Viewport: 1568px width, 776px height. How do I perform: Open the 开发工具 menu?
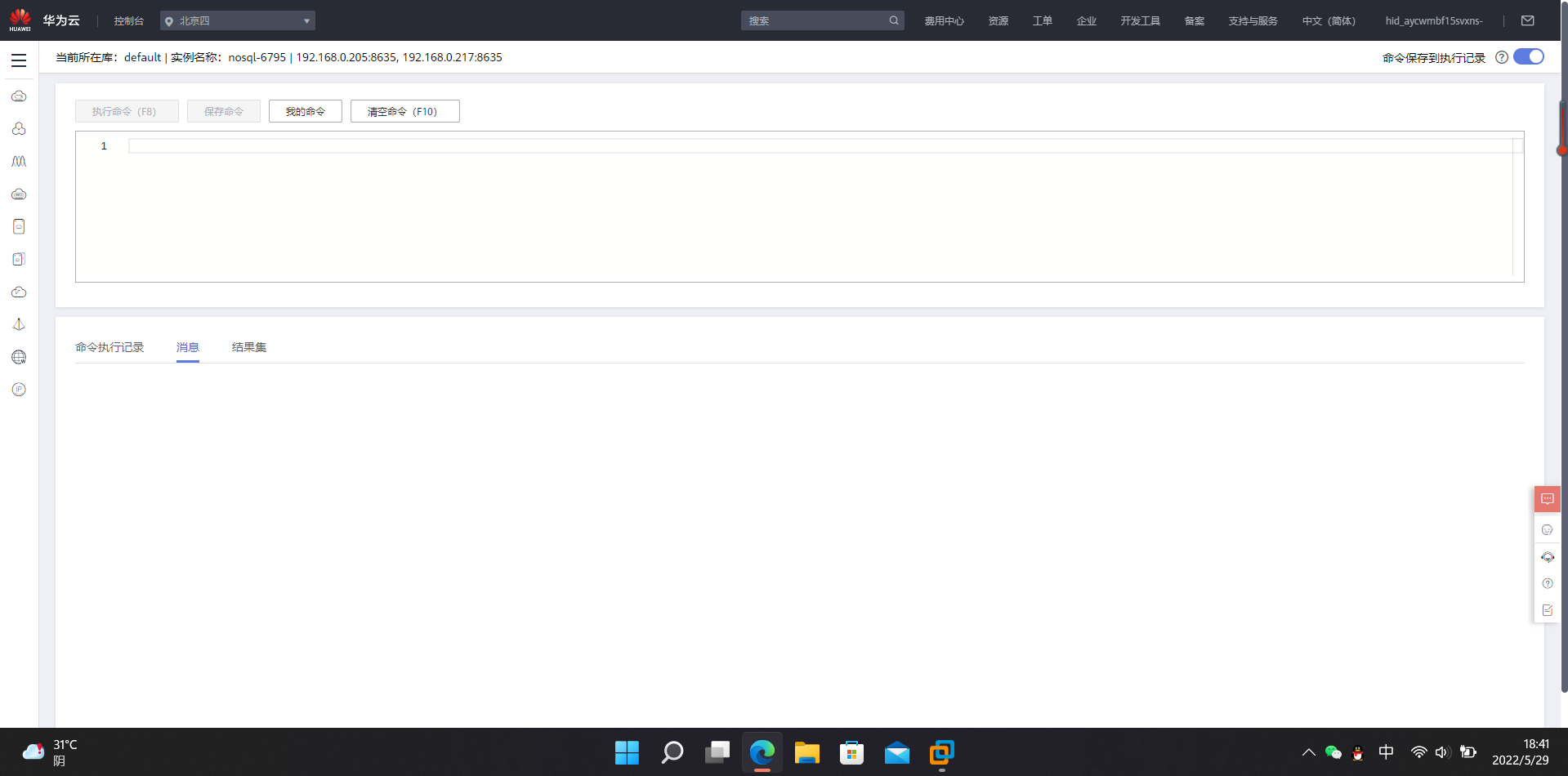(1141, 21)
